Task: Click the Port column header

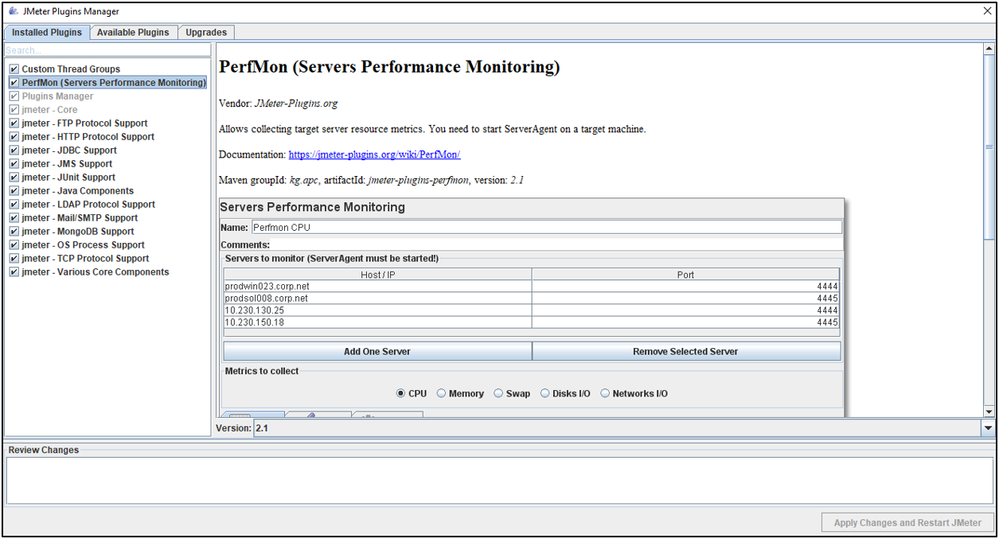Action: (x=686, y=275)
